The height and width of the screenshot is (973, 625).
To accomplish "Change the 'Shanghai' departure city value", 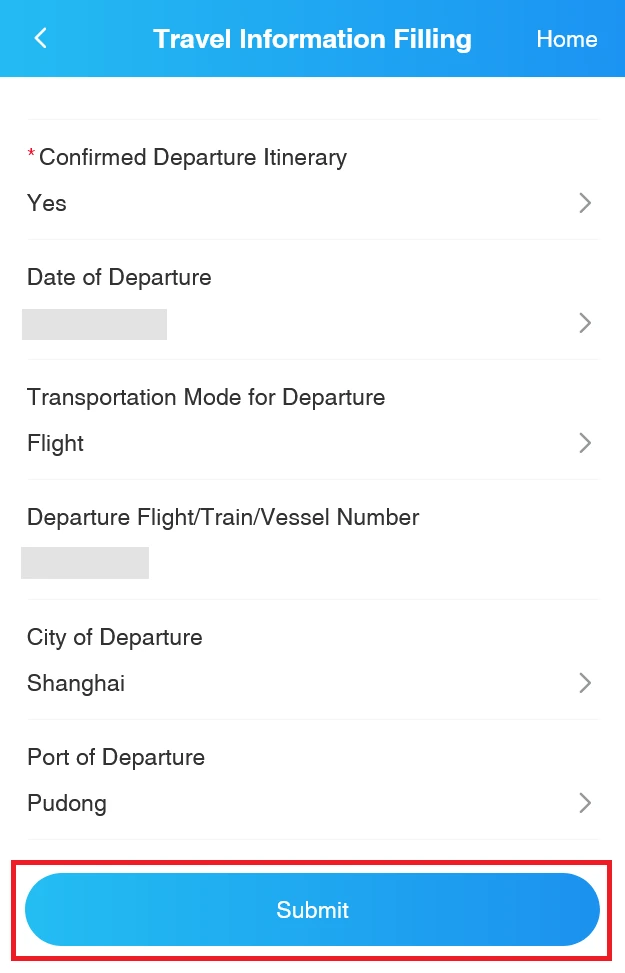I will (x=76, y=683).
